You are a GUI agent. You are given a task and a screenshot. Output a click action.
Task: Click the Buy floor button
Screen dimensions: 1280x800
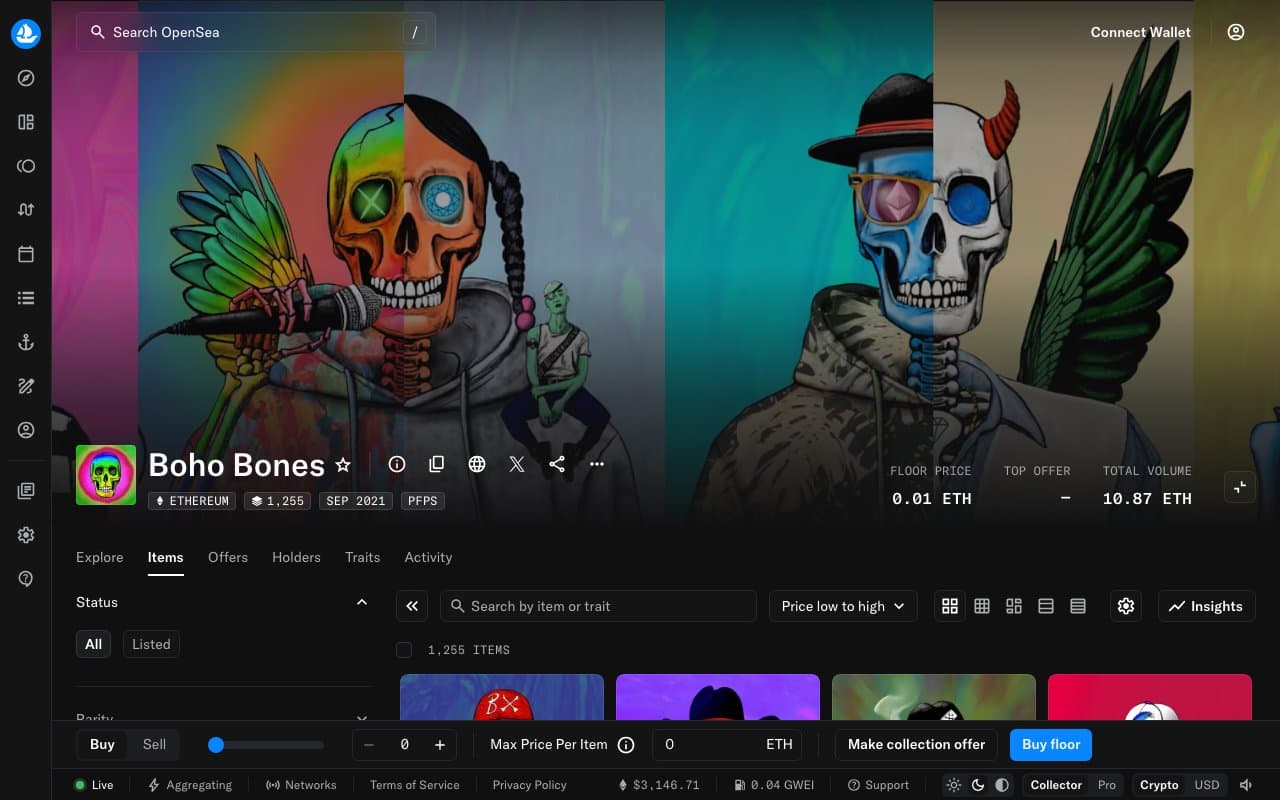(1051, 744)
